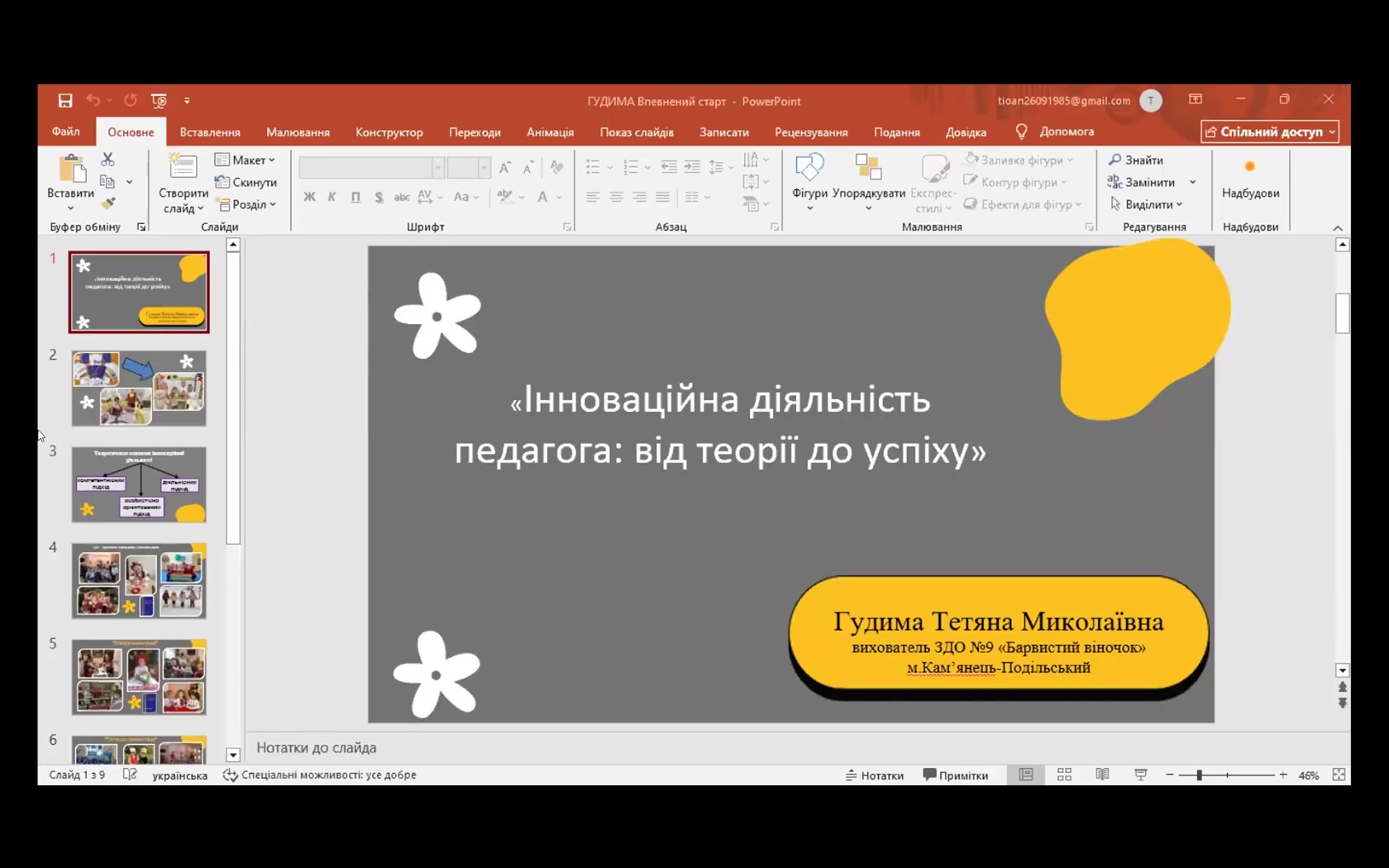This screenshot has height=868, width=1389.
Task: Start slideshow from status bar icon
Action: 1140,775
